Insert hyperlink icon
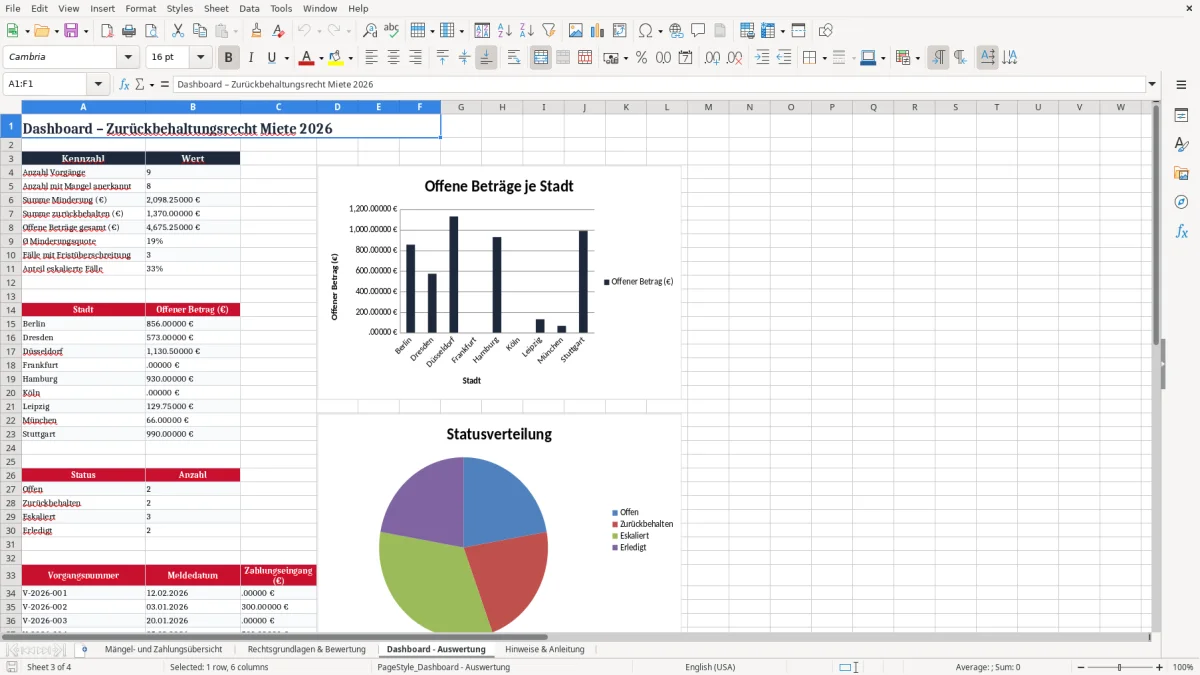Viewport: 1200px width, 675px height. coord(676,31)
